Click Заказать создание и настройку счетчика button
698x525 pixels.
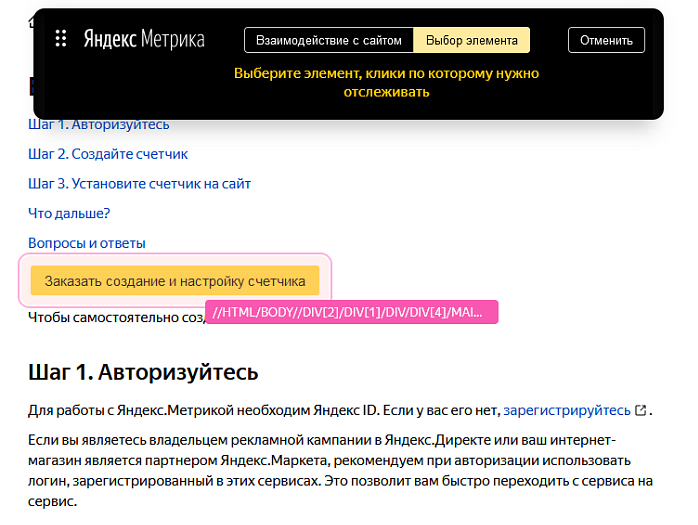pos(175,281)
